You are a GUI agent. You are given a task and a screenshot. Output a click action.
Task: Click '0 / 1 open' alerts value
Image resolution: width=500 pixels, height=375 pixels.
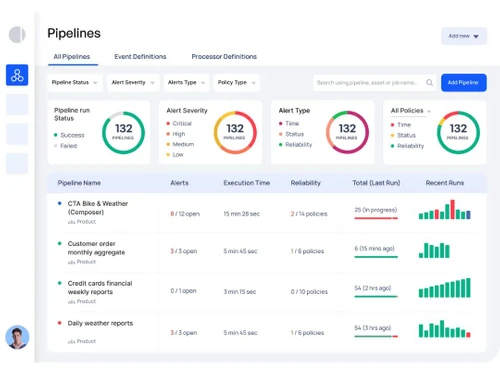tap(183, 291)
